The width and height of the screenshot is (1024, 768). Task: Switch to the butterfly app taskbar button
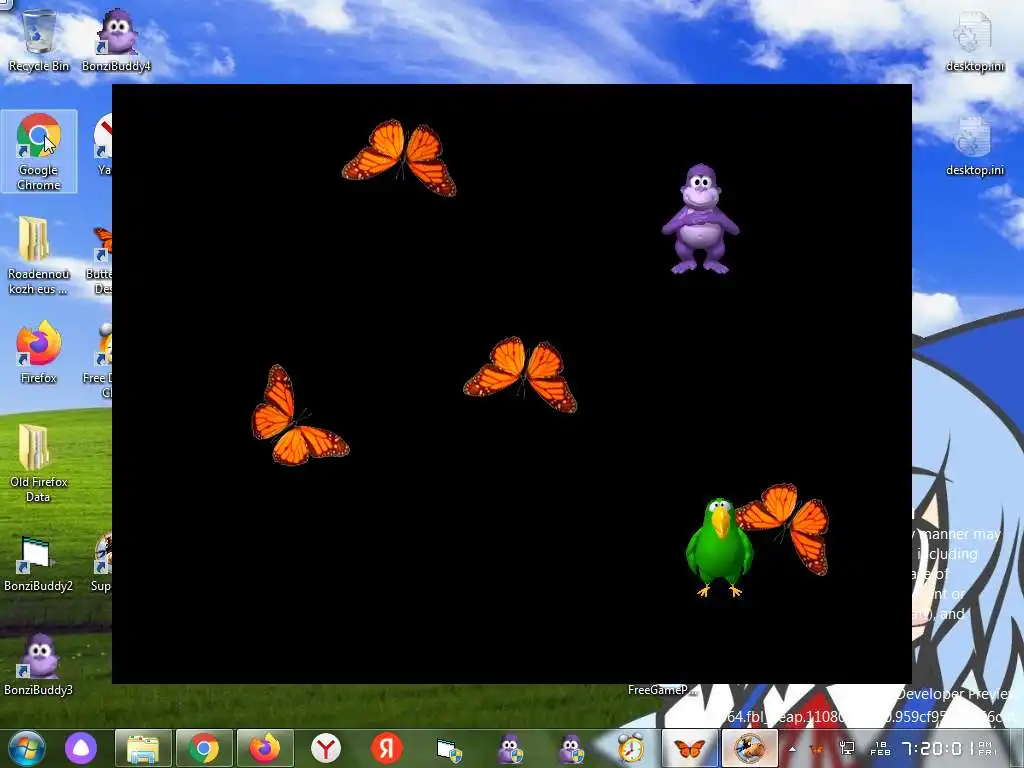(690, 748)
